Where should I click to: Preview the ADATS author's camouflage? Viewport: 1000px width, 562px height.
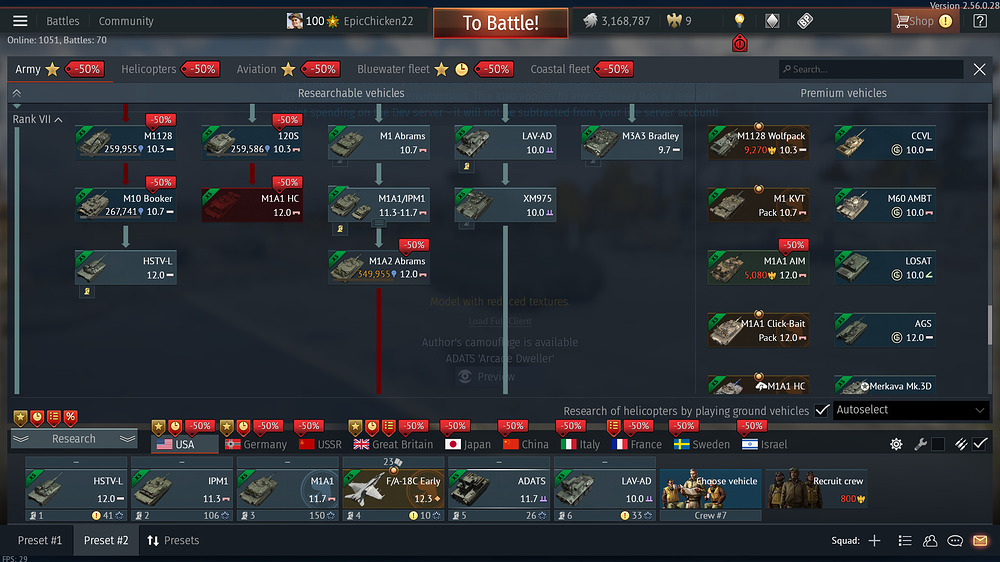point(487,377)
